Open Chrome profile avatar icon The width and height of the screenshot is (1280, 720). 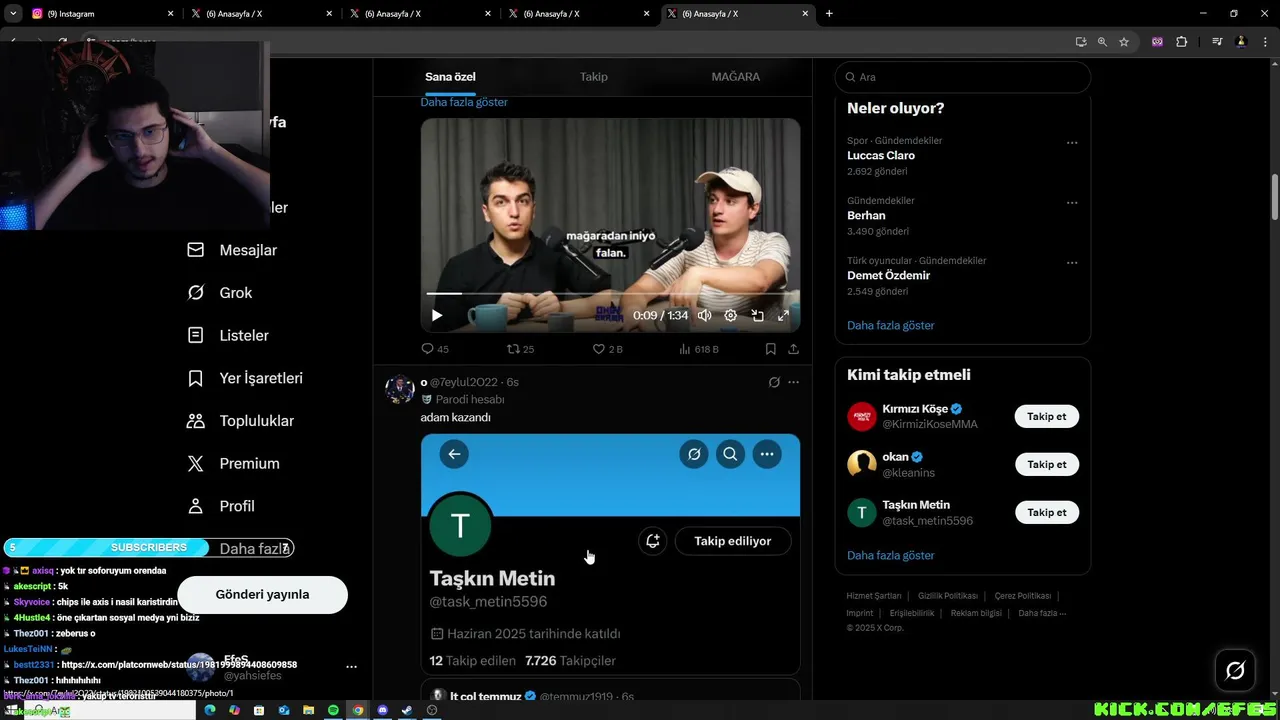pos(1241,42)
